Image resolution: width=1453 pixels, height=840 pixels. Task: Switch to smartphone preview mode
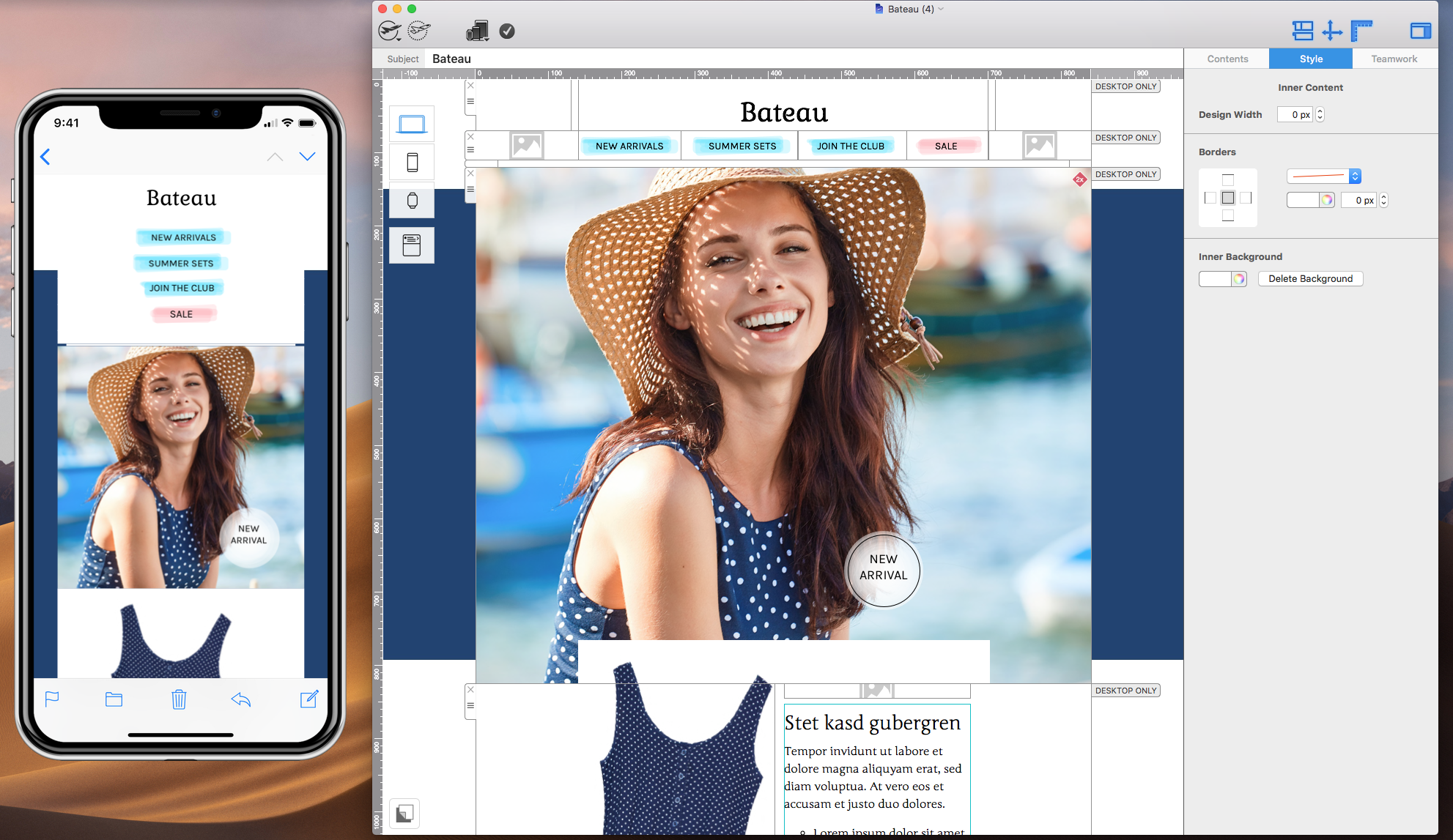[412, 162]
